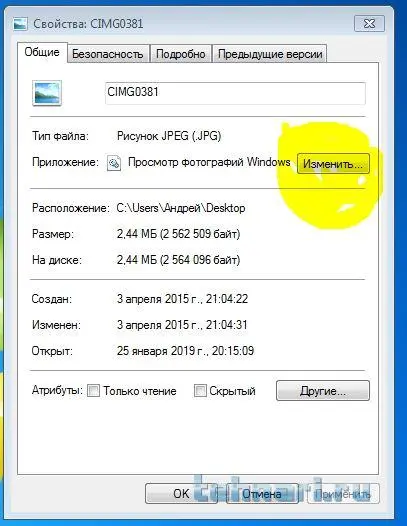Click the CIMG0381 file thumbnail icon
407x526 pixels.
point(47,93)
